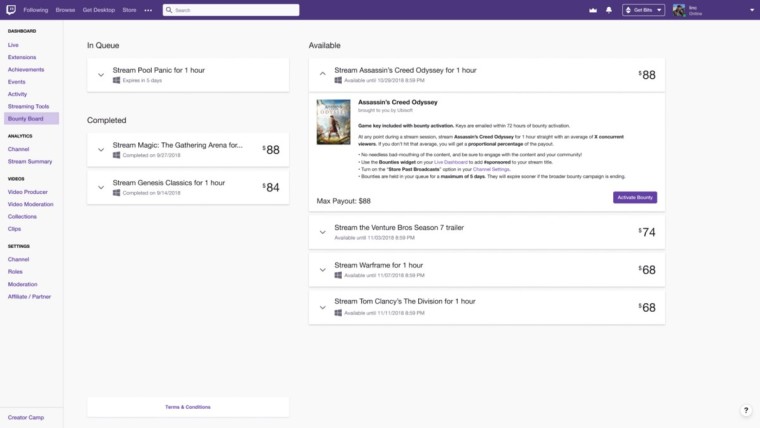Click the "Stream Warframe for 1 hour" title
The image size is (760, 428).
[379, 265]
